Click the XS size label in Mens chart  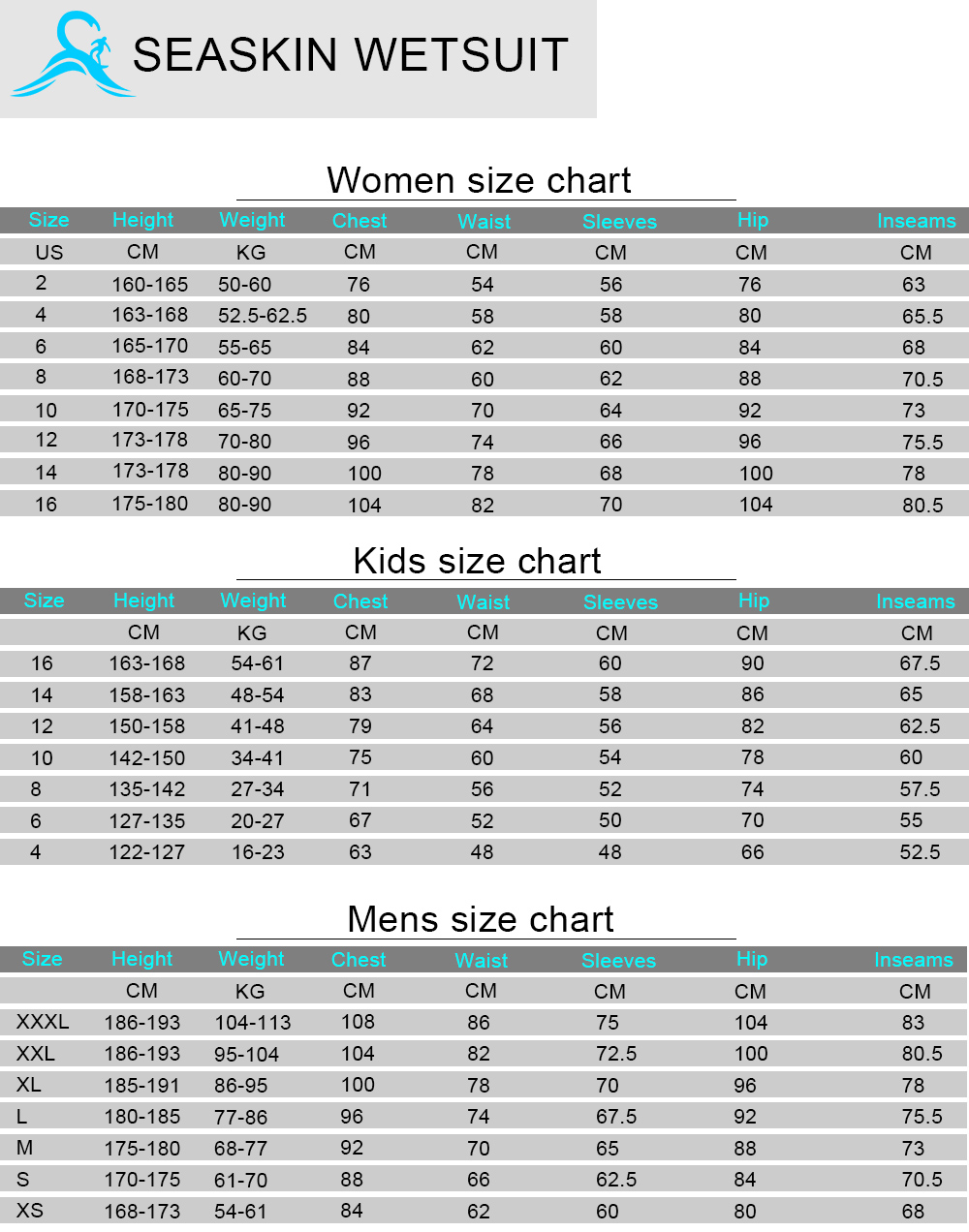click(x=29, y=1211)
